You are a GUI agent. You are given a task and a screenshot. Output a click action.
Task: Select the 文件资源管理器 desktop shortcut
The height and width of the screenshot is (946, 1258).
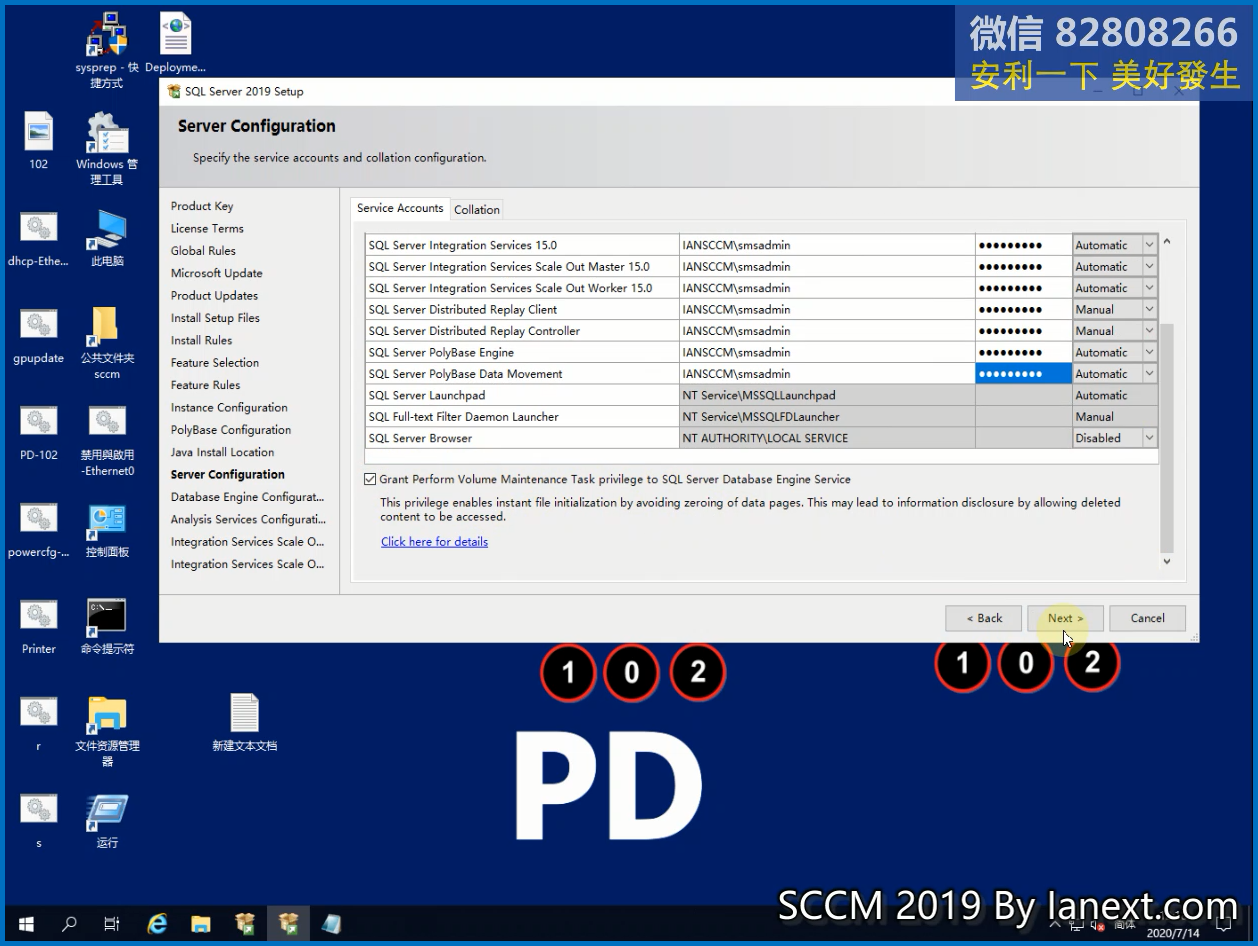click(x=107, y=731)
